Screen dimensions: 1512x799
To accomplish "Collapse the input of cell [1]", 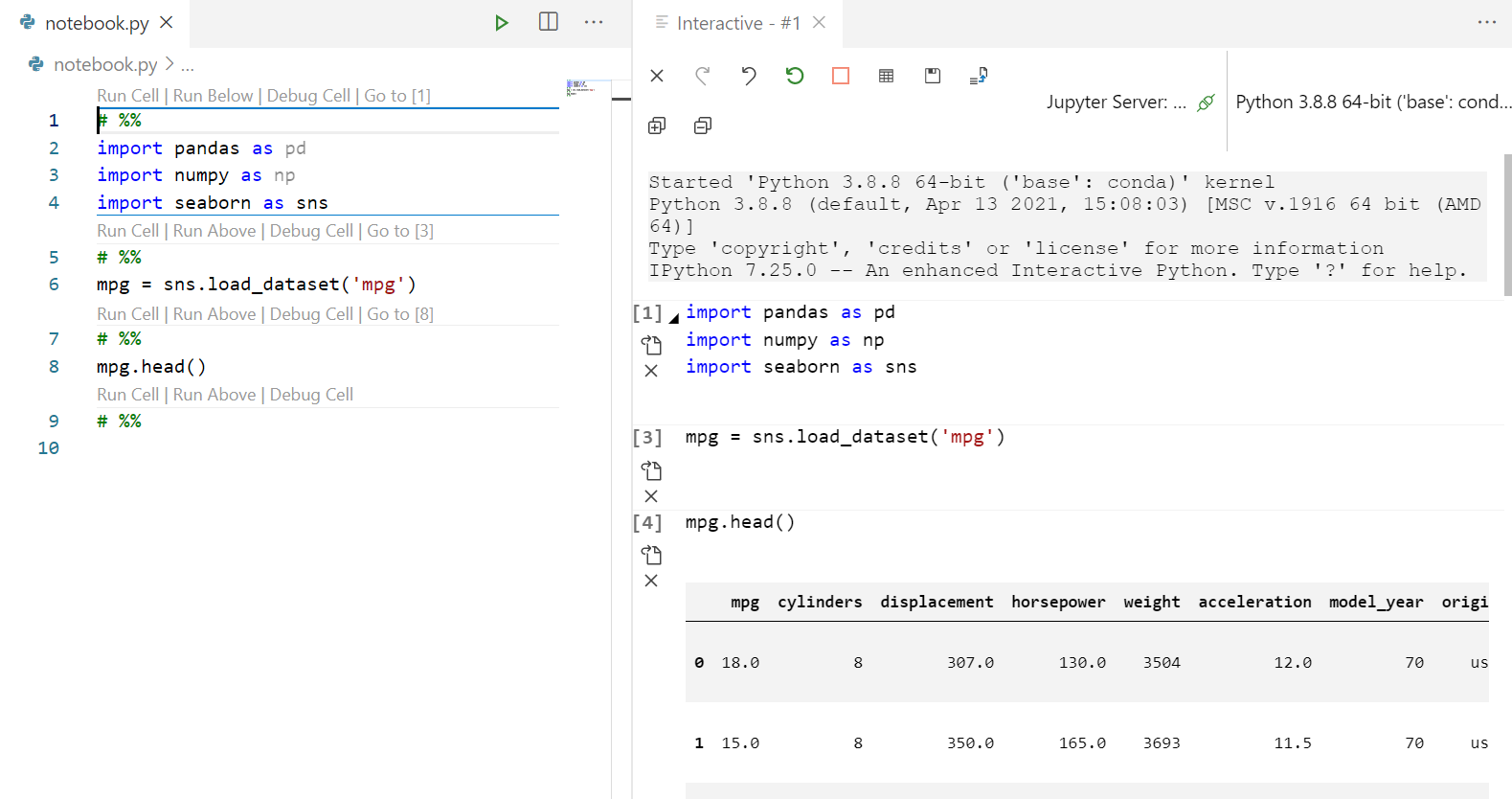I will [674, 318].
